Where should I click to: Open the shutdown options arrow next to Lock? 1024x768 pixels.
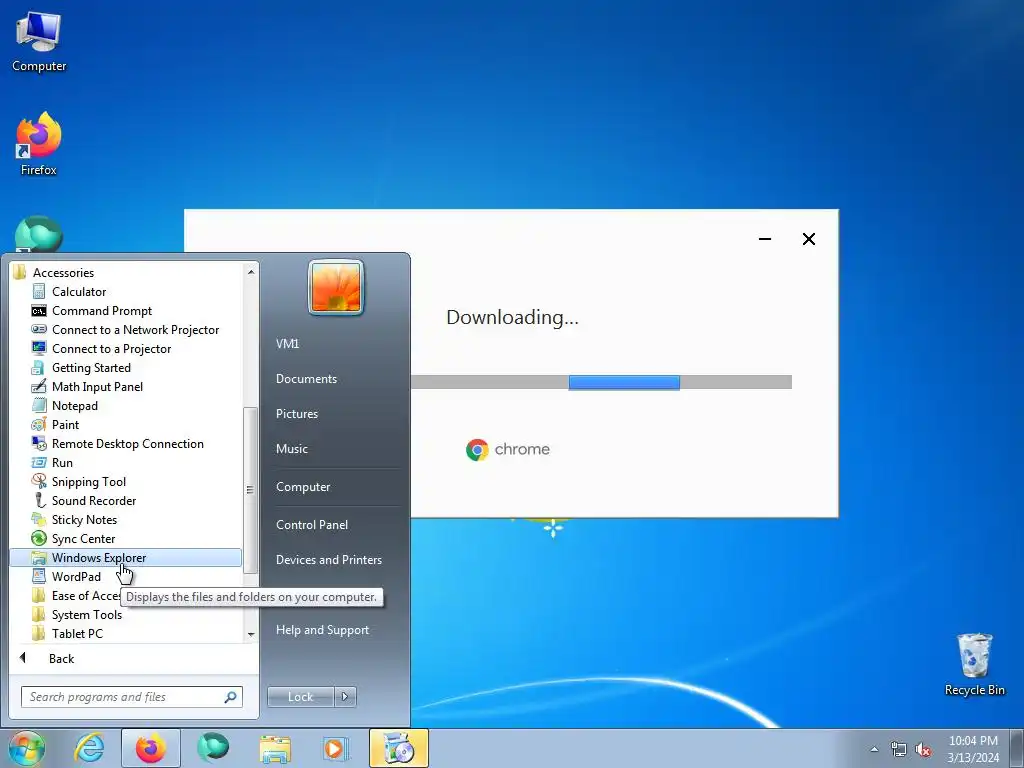[345, 697]
